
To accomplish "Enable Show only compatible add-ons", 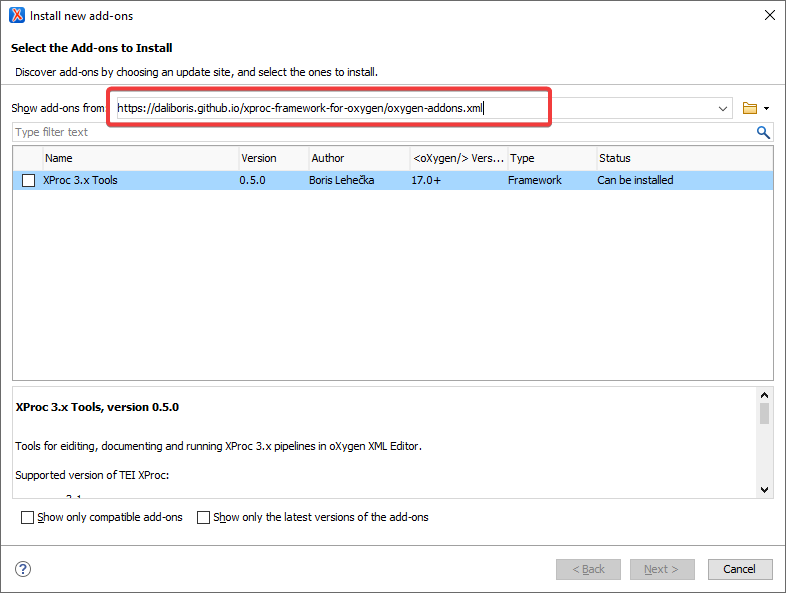I will pyautogui.click(x=27, y=517).
